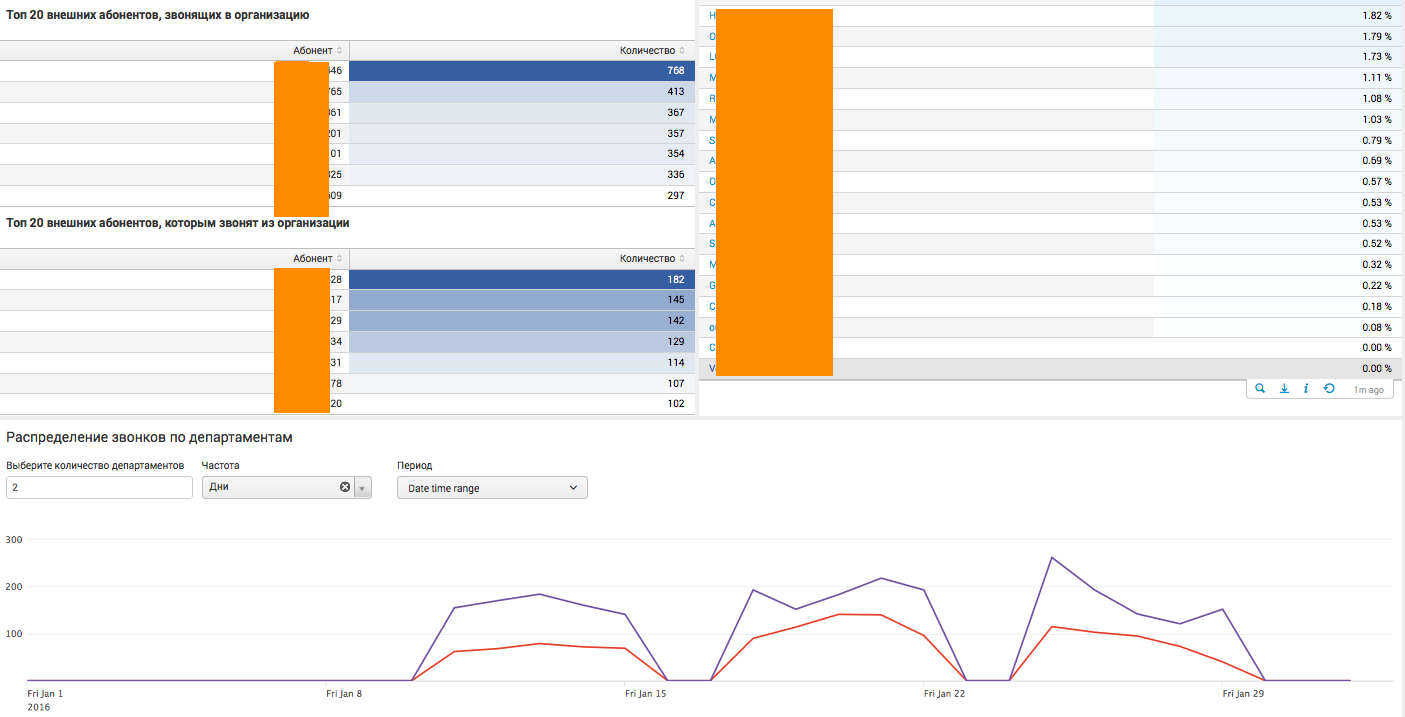This screenshot has width=1405, height=717.
Task: Click the sort icon on the top 'Абонент' header
Action: (x=341, y=50)
